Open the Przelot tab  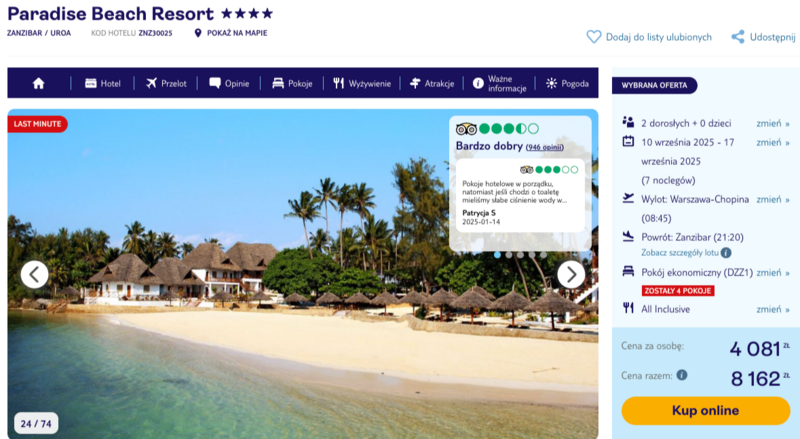tap(166, 83)
